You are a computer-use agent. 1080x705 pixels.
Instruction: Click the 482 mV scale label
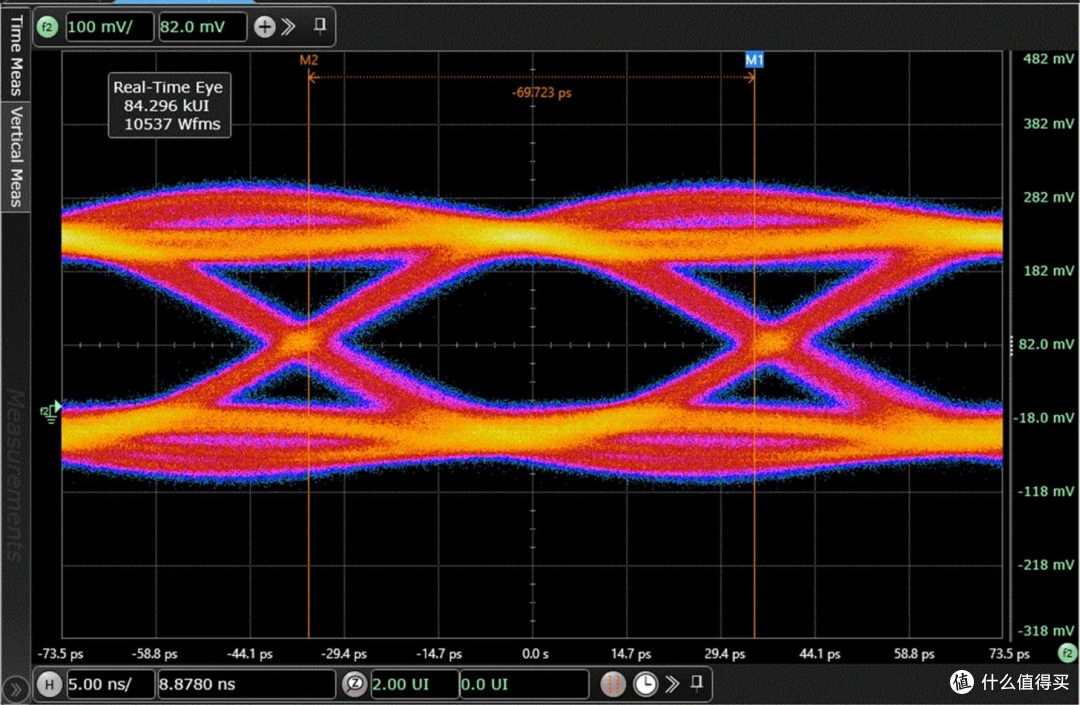pos(1048,59)
